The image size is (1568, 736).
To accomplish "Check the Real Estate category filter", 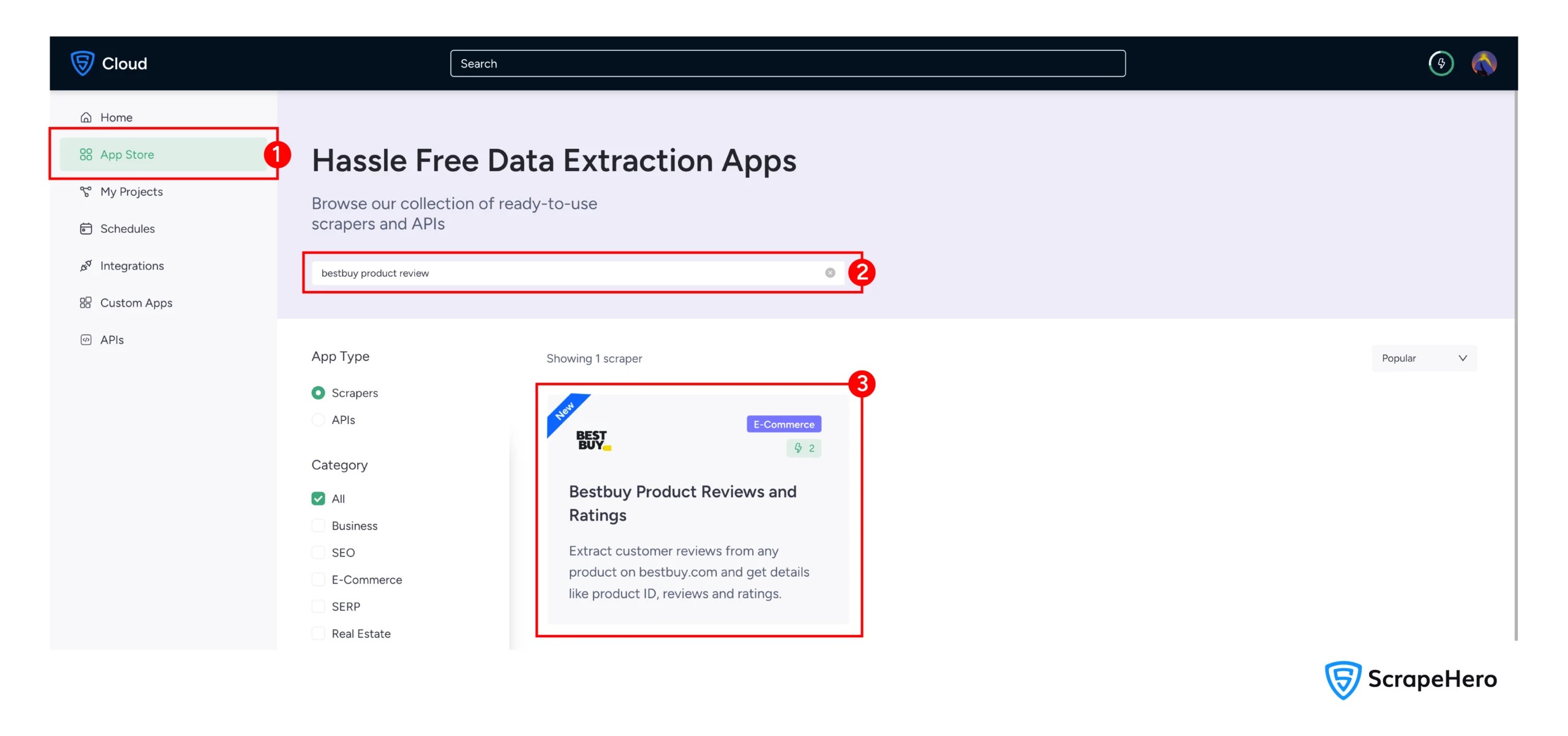I will [x=318, y=634].
